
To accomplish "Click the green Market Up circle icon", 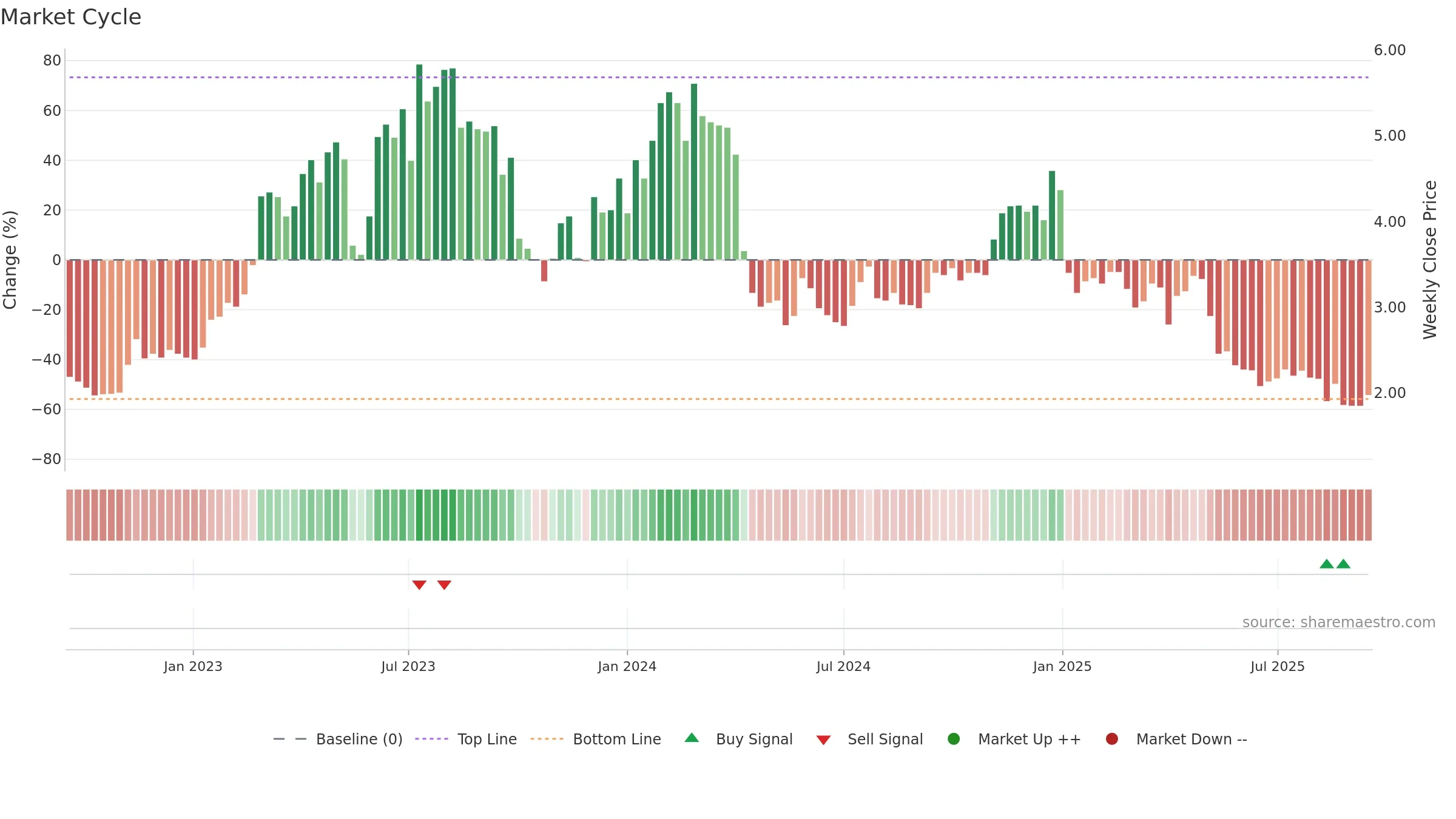I will pos(954,739).
